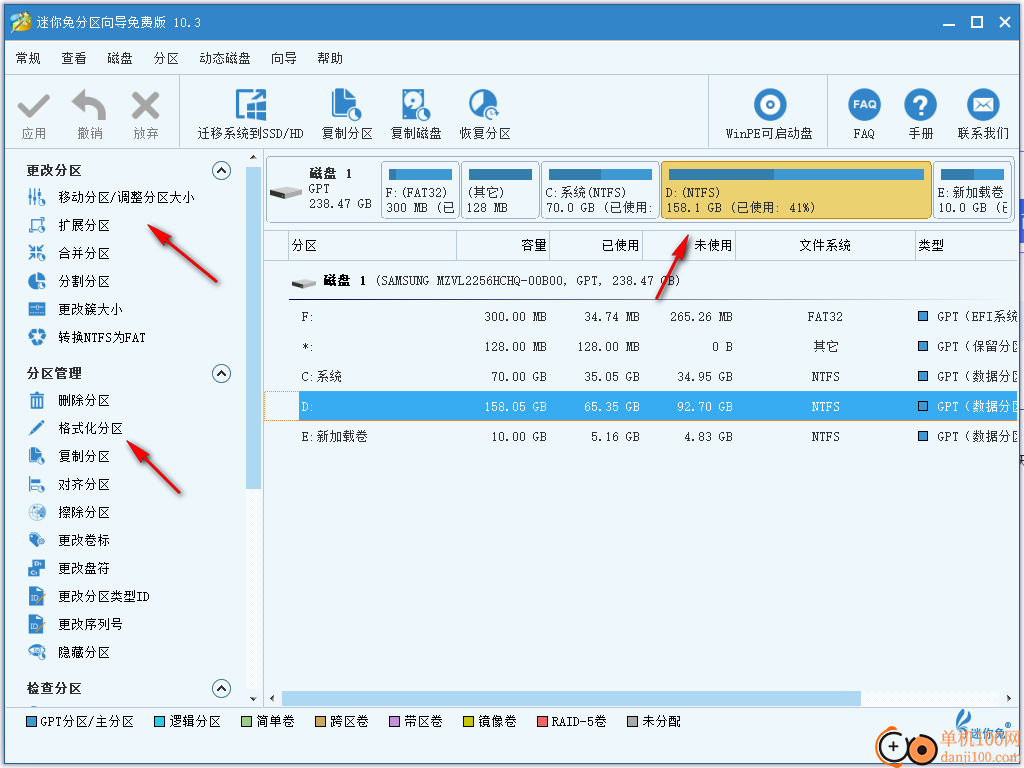Sort by the 分区 column header
1024x768 pixels.
point(372,246)
